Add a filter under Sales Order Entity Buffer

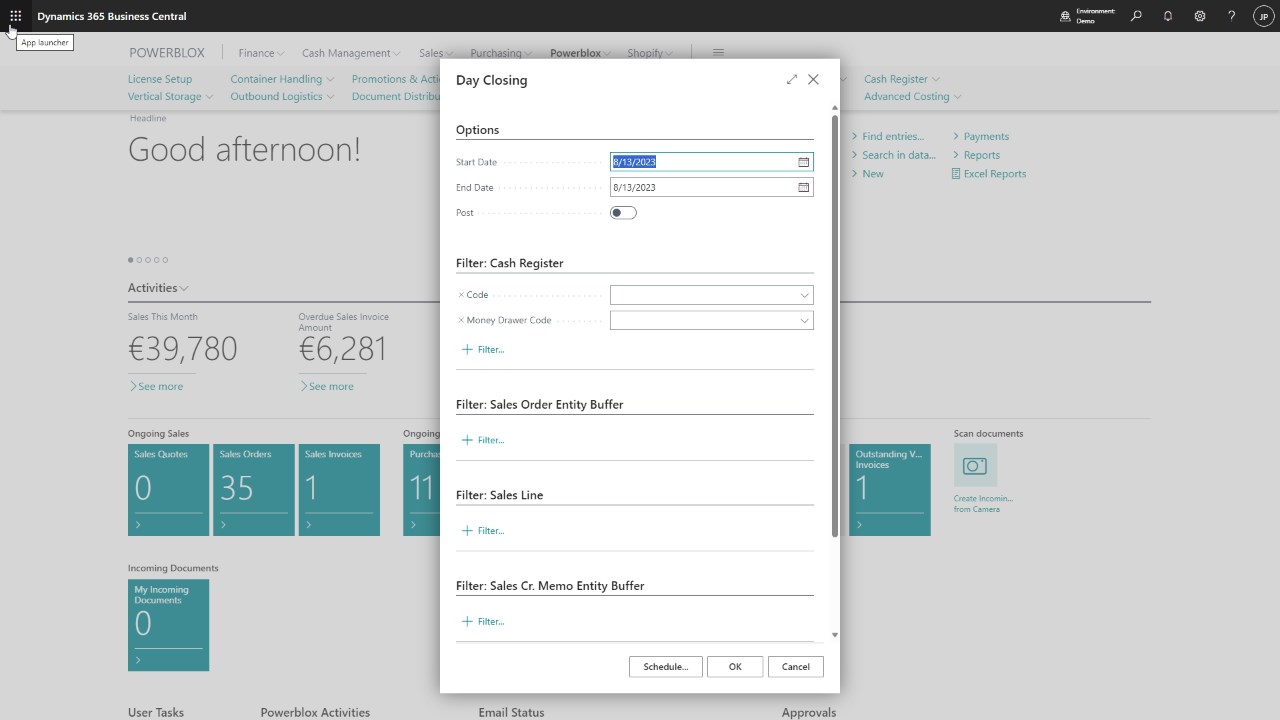point(483,440)
